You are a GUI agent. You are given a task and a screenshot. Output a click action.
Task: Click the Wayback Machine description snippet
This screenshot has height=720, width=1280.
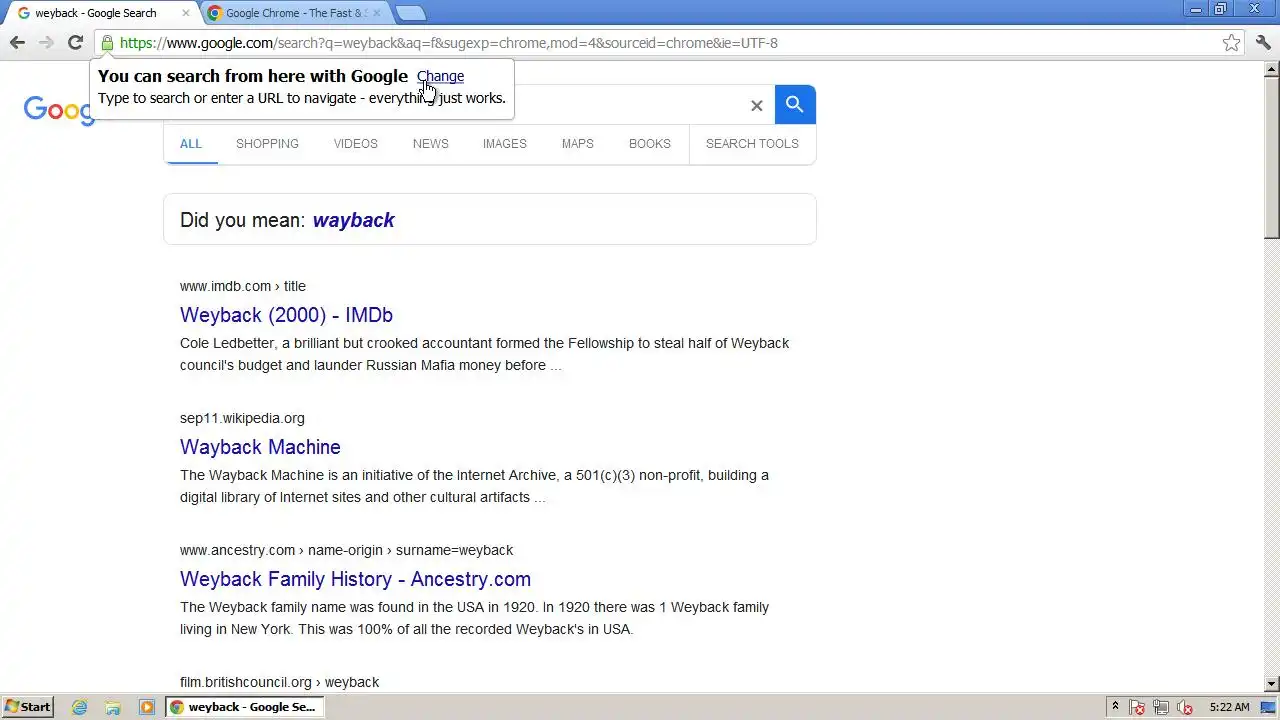click(474, 486)
